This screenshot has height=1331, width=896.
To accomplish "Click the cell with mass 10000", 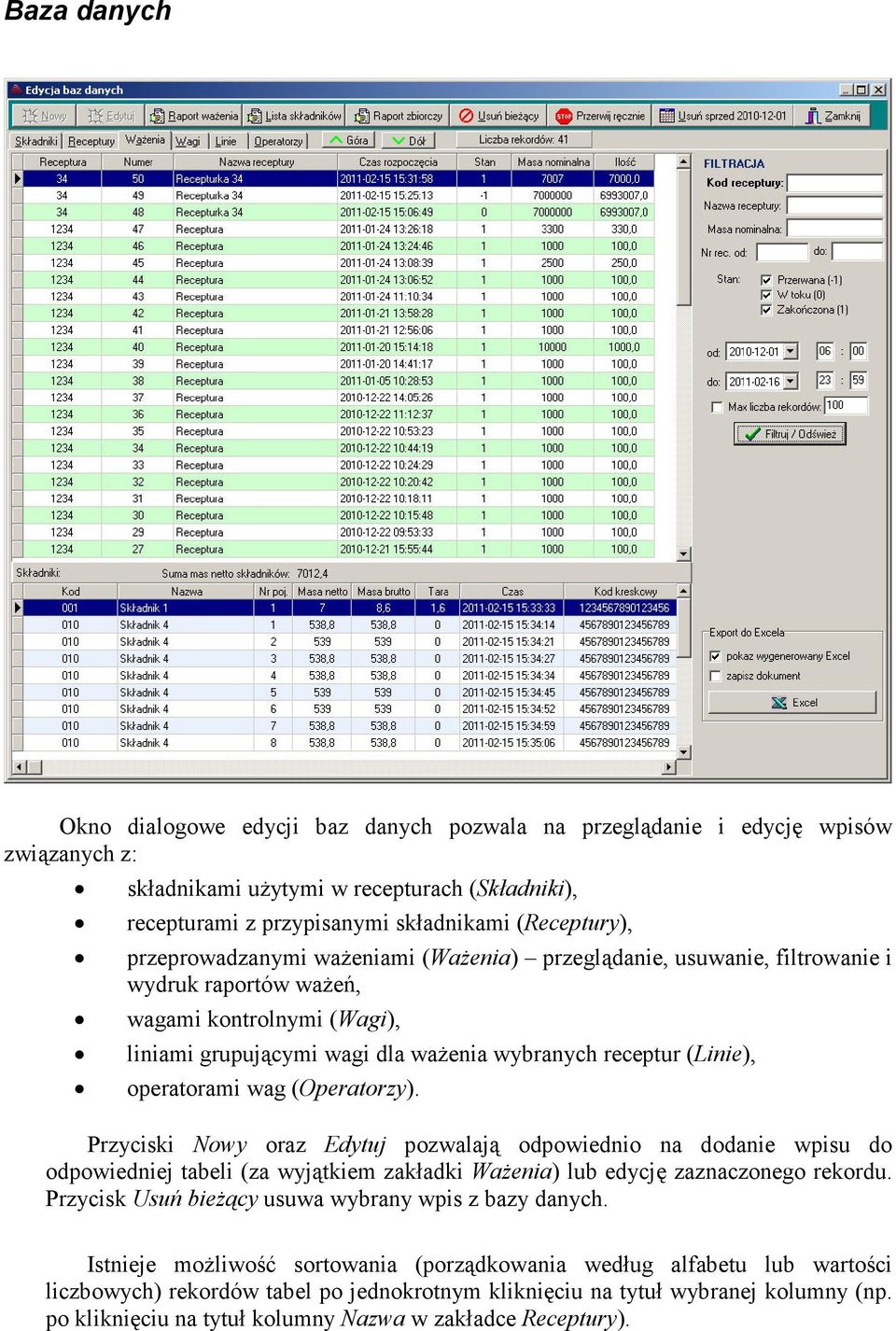I will (x=553, y=346).
